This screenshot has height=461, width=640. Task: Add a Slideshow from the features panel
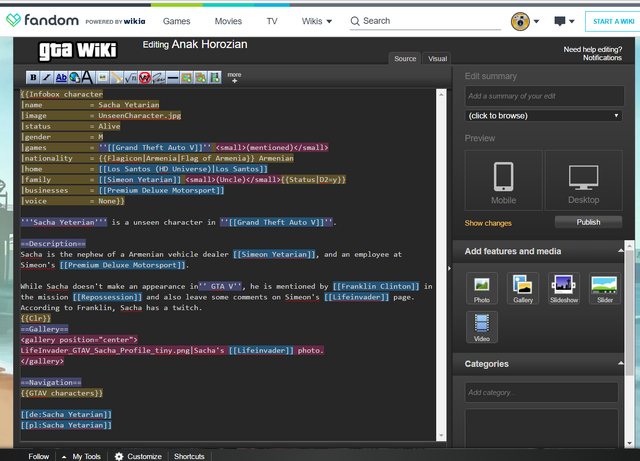click(564, 288)
